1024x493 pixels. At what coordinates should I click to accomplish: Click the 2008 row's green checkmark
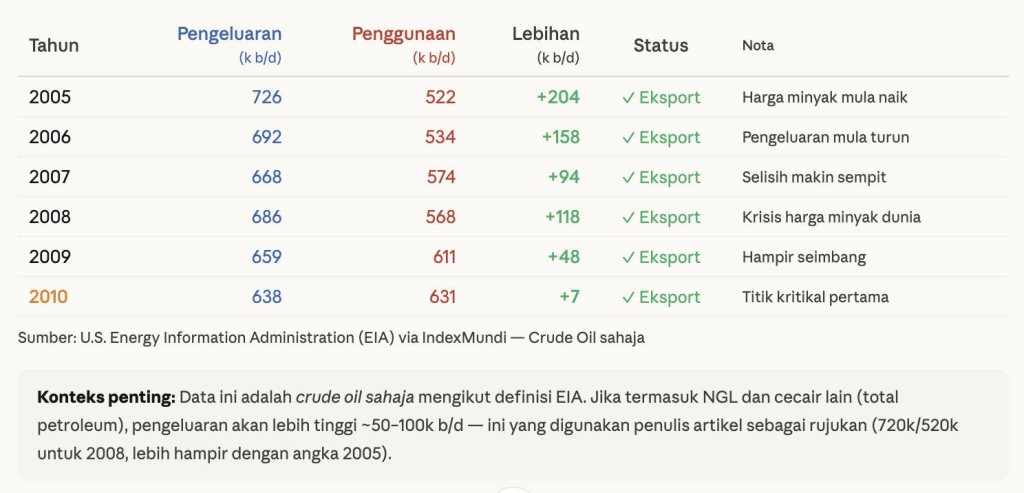coord(628,218)
